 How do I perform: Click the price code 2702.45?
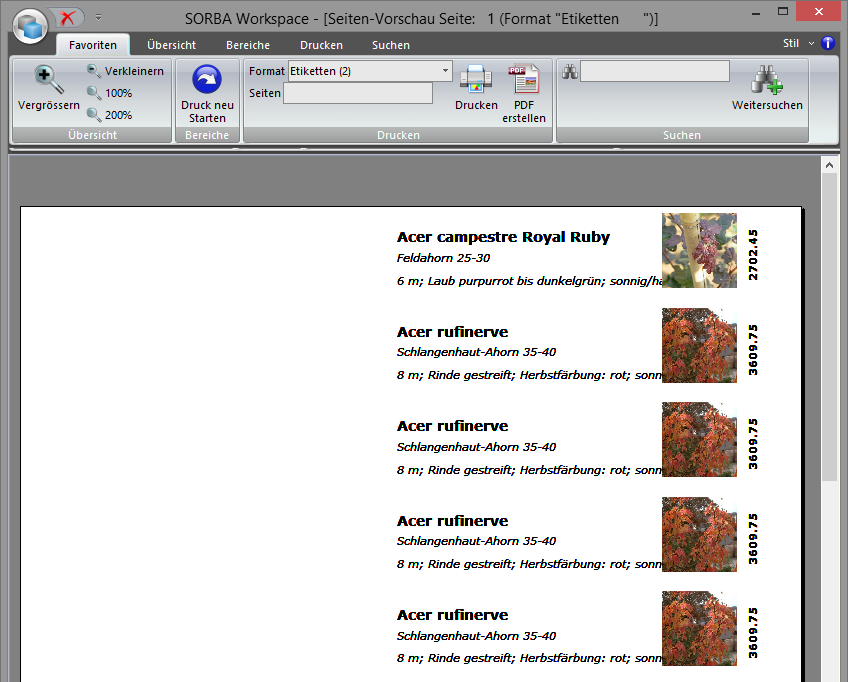[753, 255]
